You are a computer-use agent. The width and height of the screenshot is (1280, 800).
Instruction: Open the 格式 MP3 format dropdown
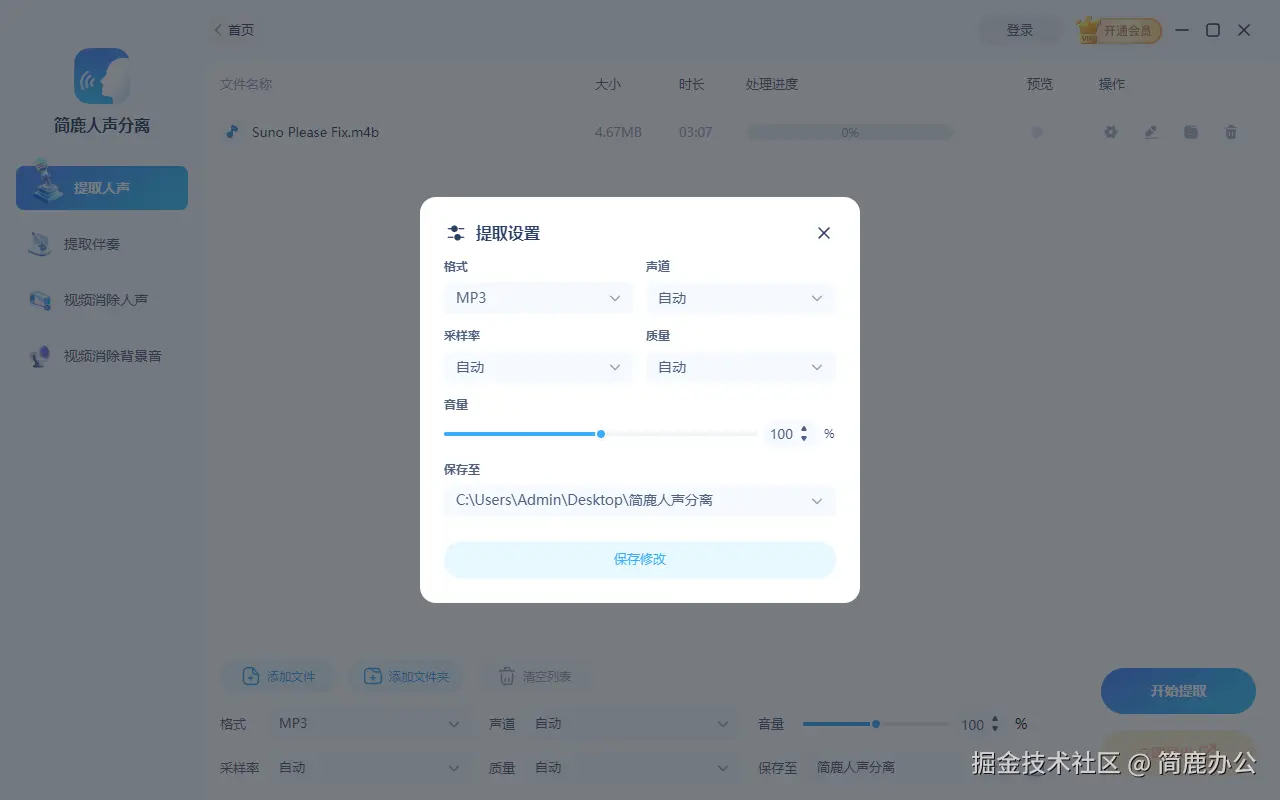[538, 297]
